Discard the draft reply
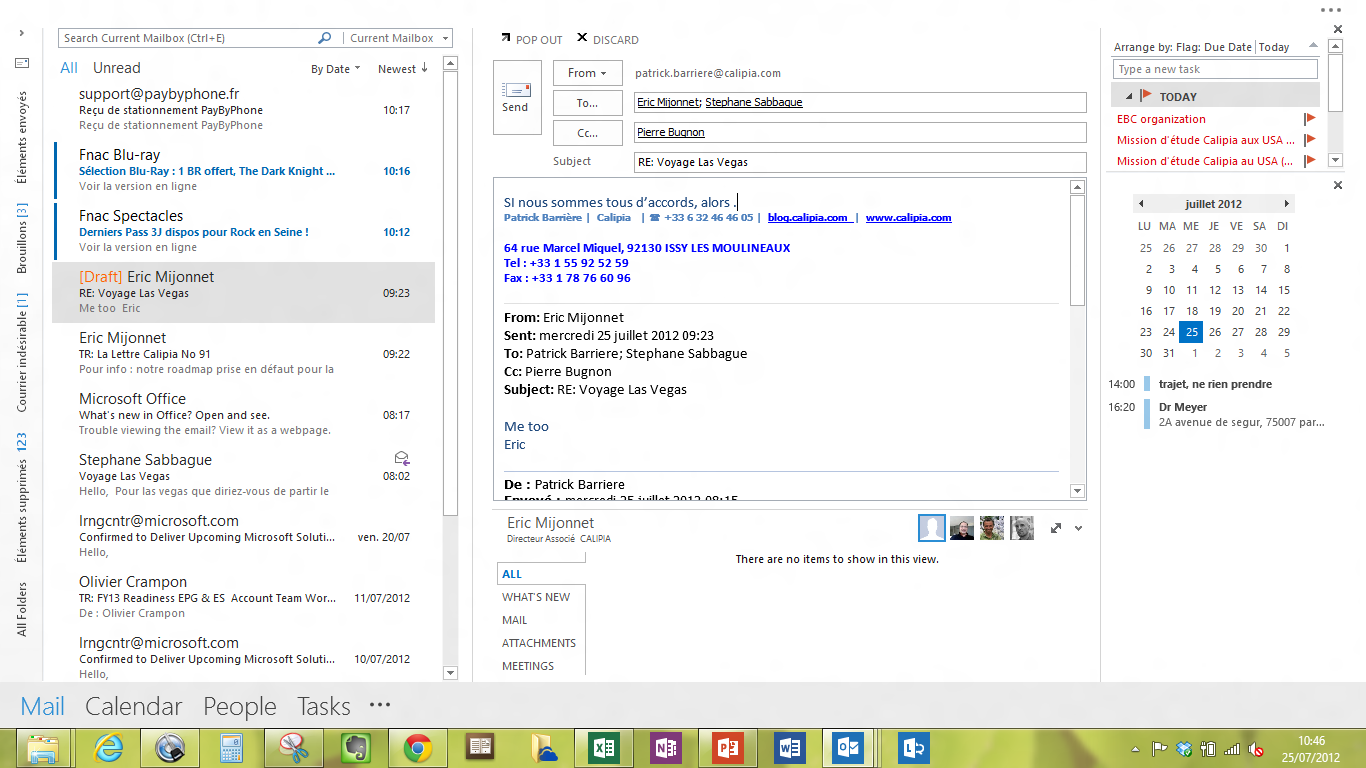This screenshot has height=768, width=1366. (608, 39)
